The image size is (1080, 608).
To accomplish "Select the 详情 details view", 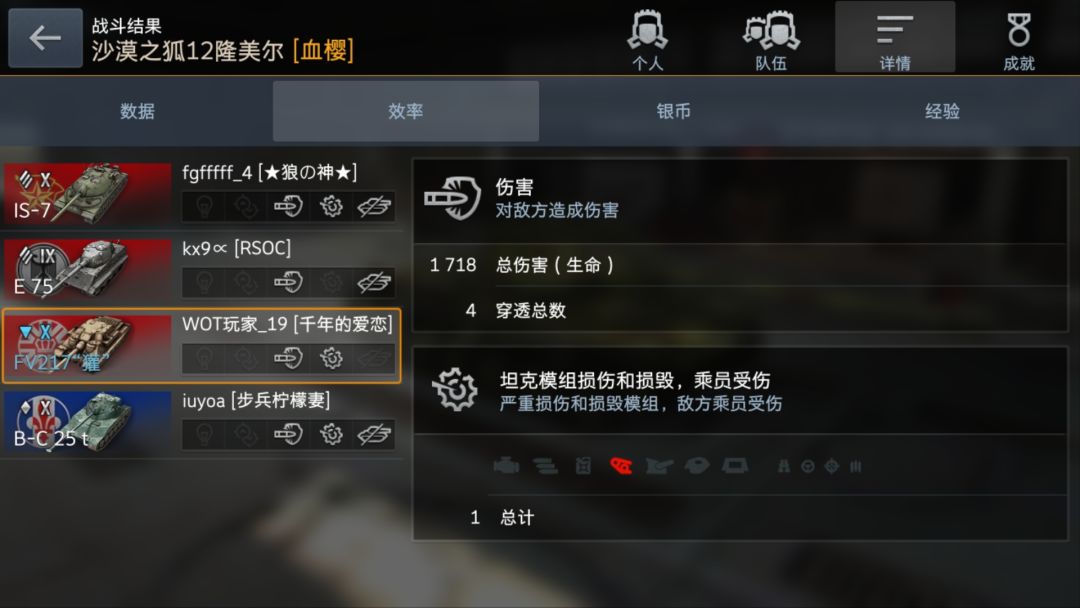I will pyautogui.click(x=895, y=38).
